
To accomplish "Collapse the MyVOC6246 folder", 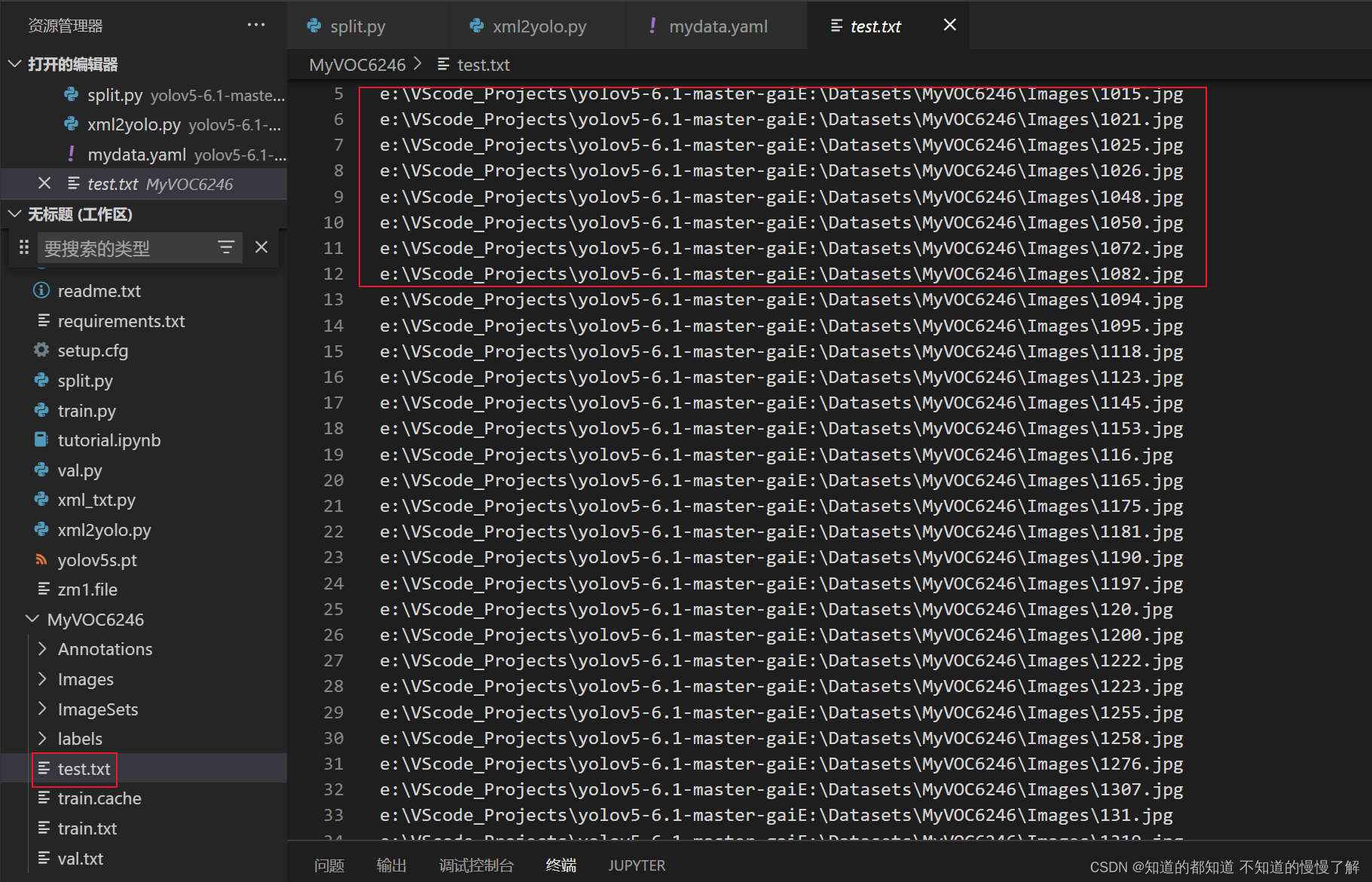I will (x=32, y=619).
